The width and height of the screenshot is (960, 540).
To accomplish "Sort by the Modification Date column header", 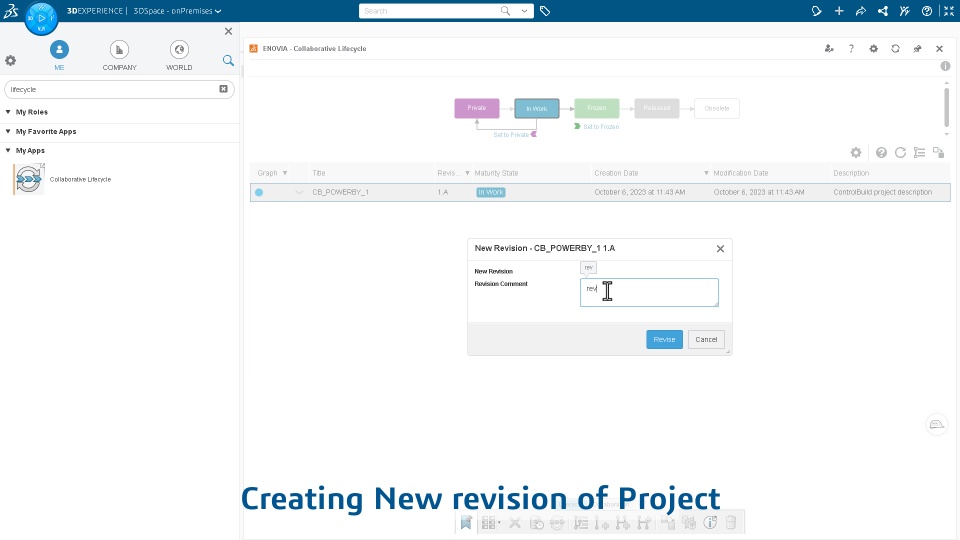I will pos(741,173).
